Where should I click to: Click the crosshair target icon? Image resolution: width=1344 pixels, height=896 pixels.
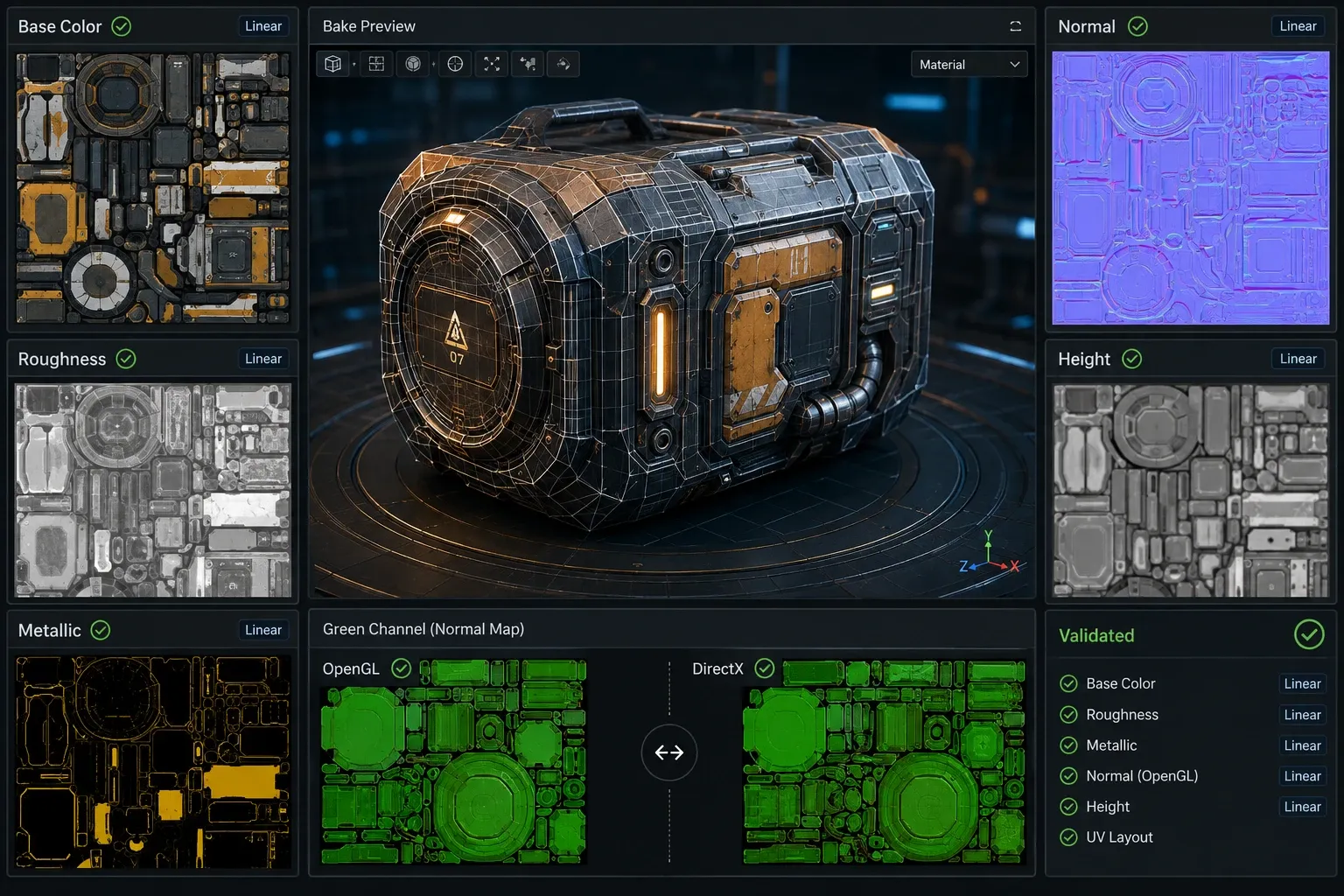pos(455,64)
